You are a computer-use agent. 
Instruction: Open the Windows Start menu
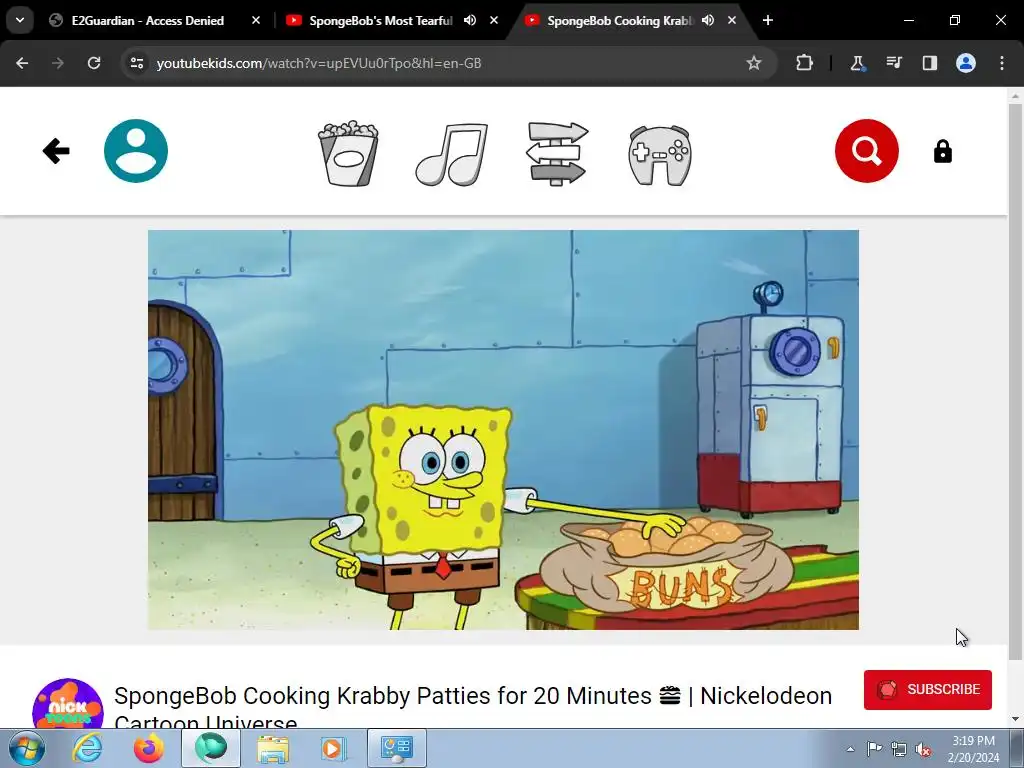(x=26, y=748)
